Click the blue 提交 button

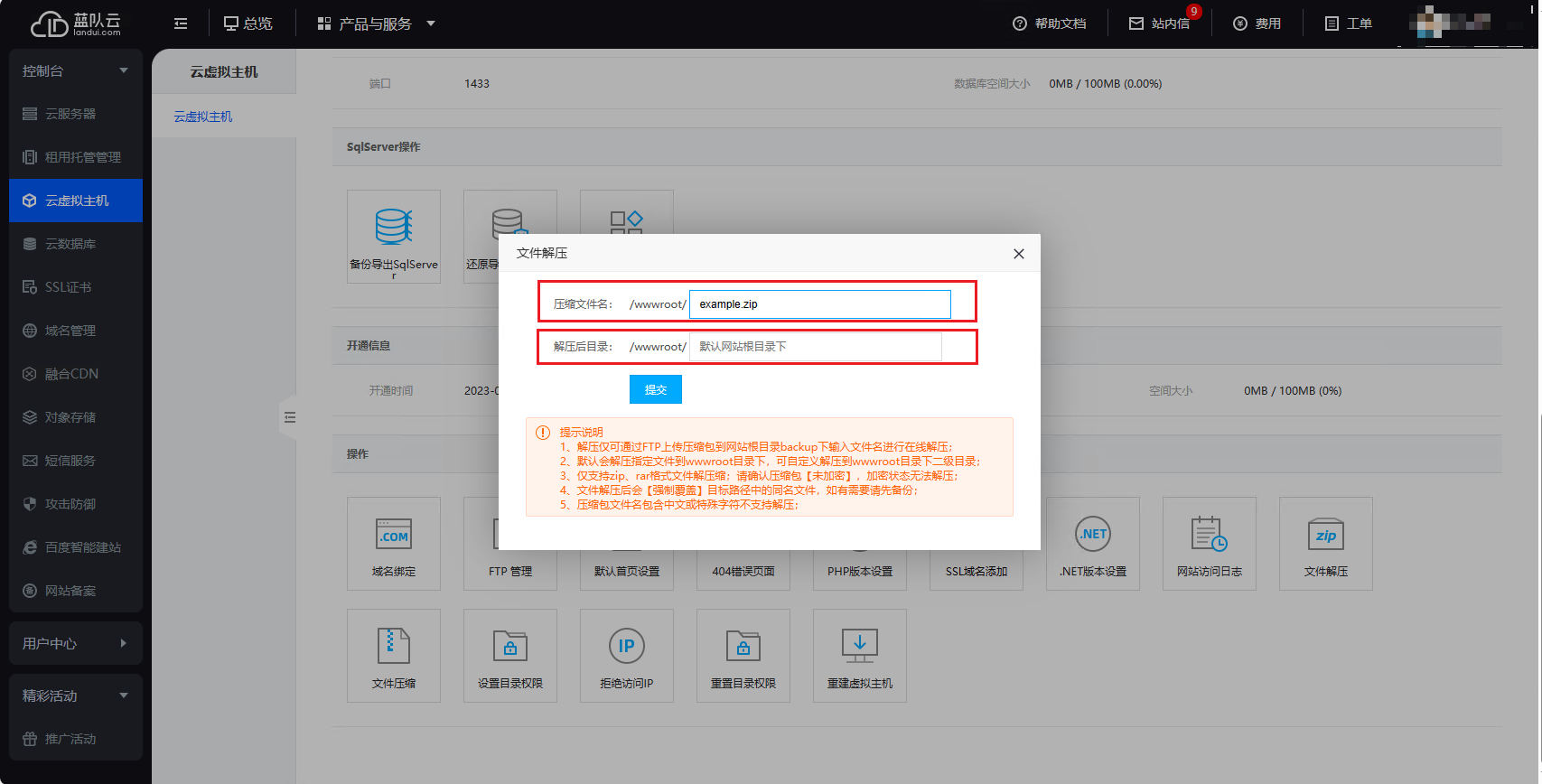tap(655, 389)
